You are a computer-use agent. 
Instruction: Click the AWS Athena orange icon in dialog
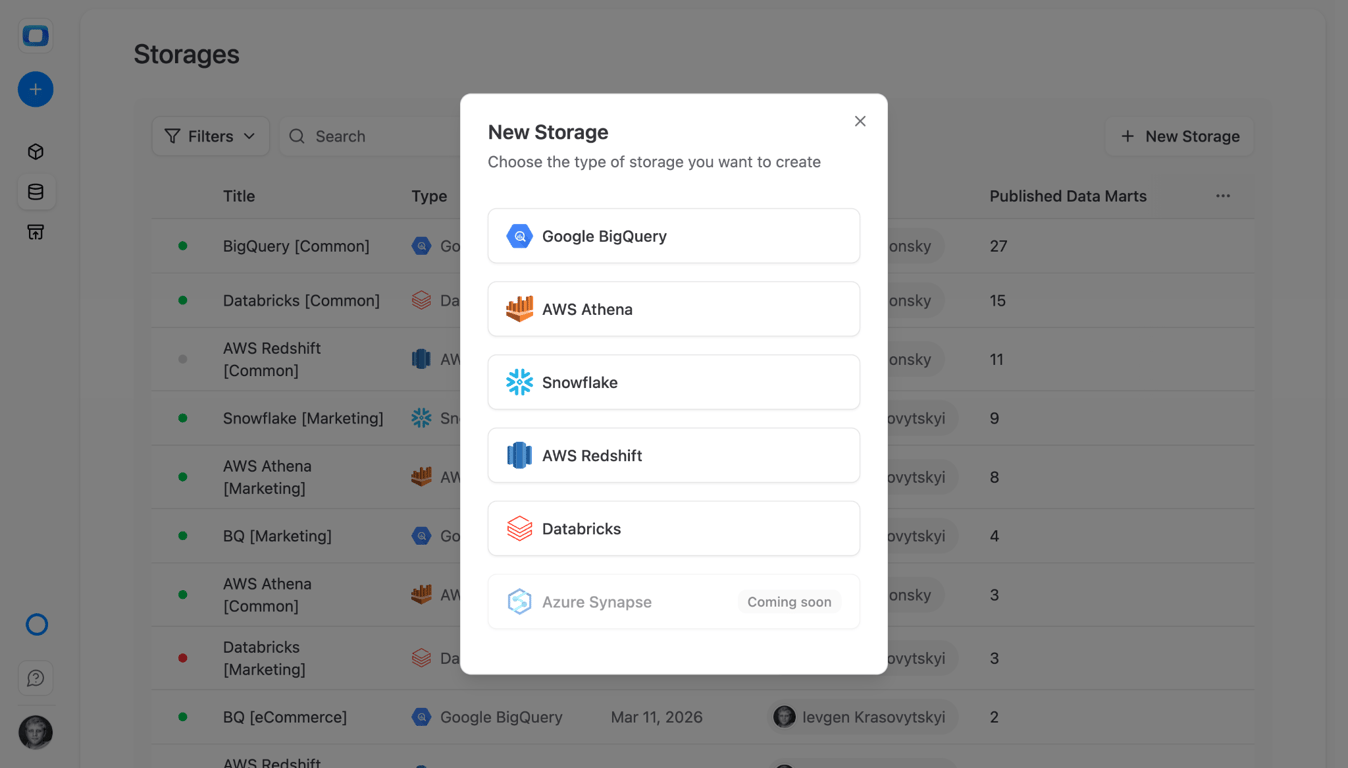click(x=519, y=309)
